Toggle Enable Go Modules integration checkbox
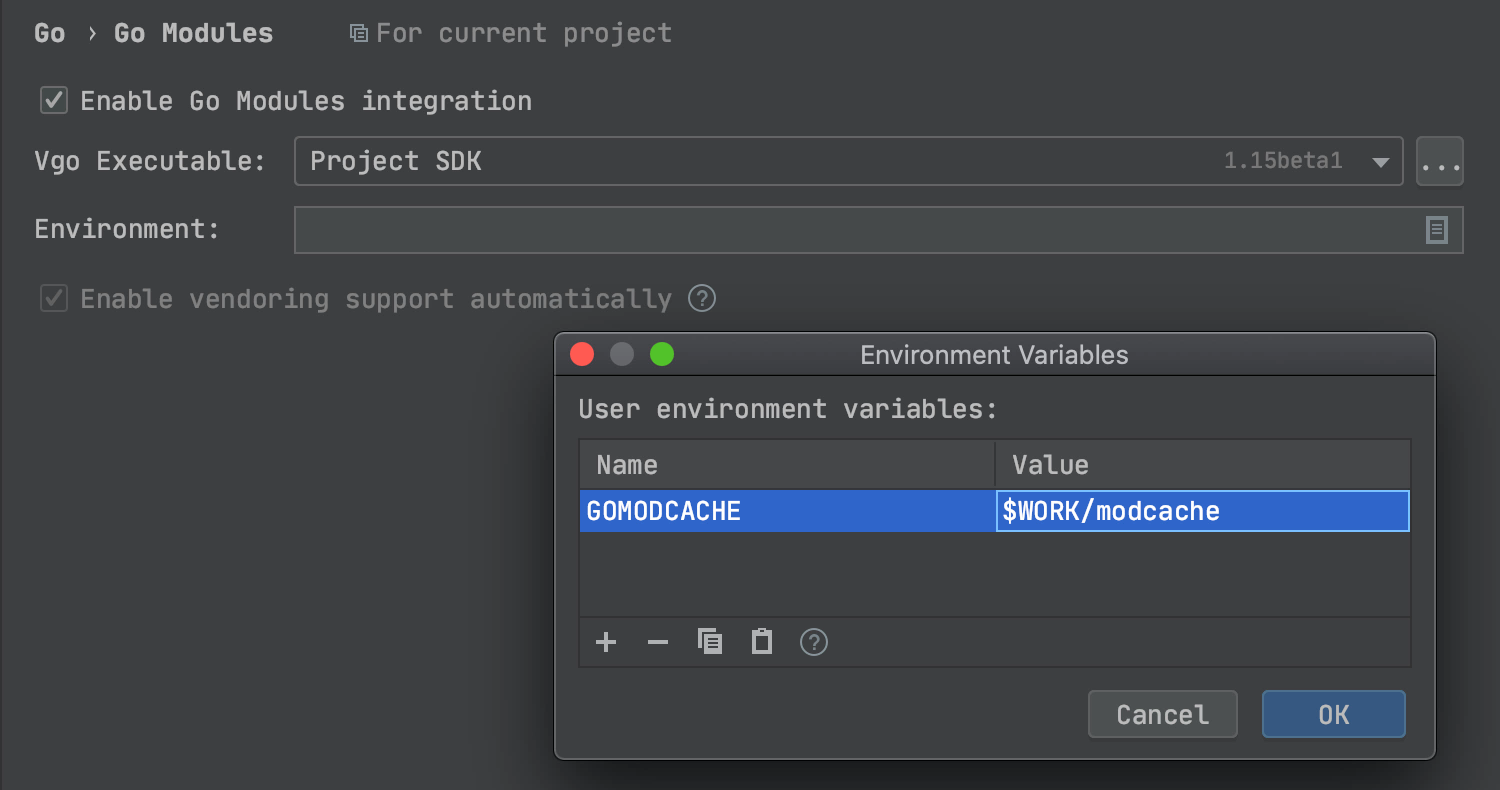Viewport: 1500px width, 790px height. tap(54, 101)
